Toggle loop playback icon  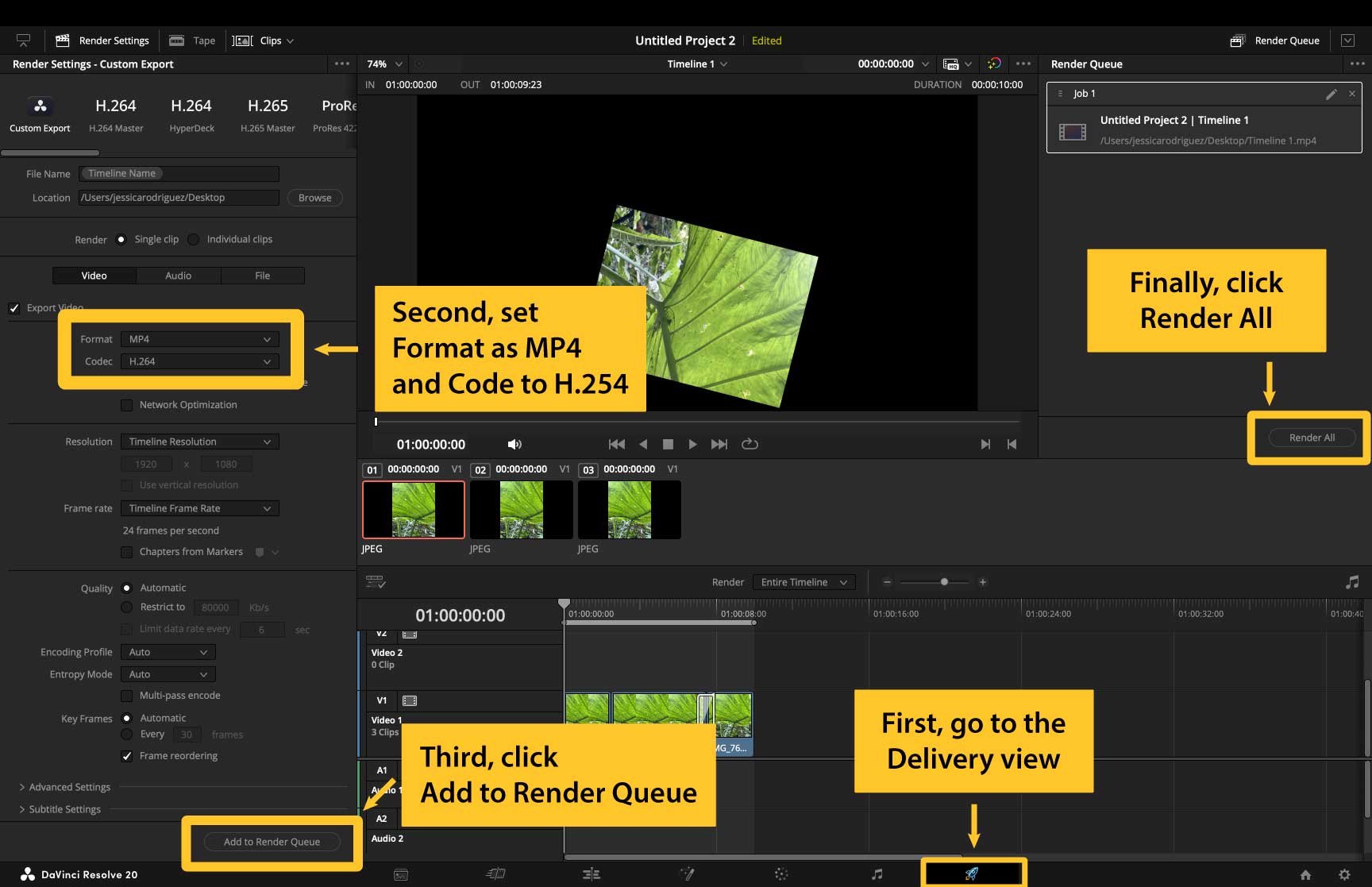(750, 444)
